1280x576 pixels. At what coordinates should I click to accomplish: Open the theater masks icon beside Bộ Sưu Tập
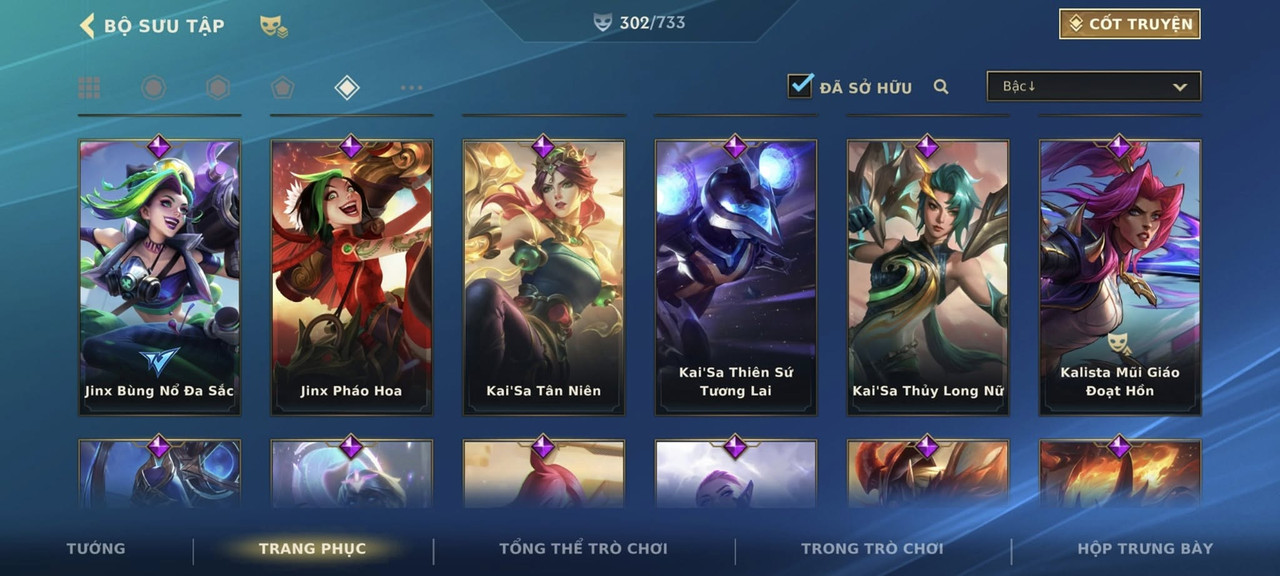pos(273,26)
